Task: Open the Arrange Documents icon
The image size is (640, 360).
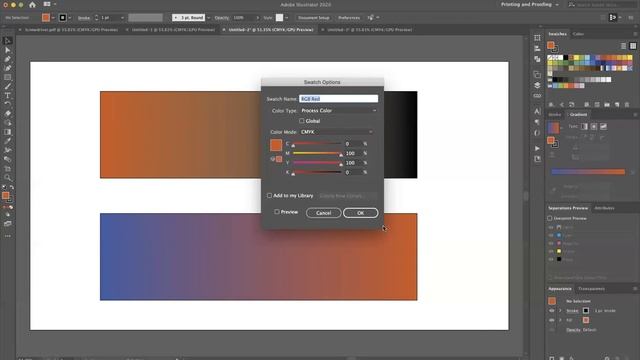Action: (x=47, y=4)
